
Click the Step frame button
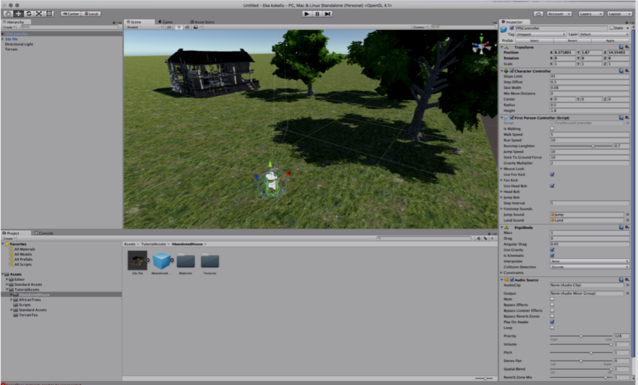coord(328,13)
